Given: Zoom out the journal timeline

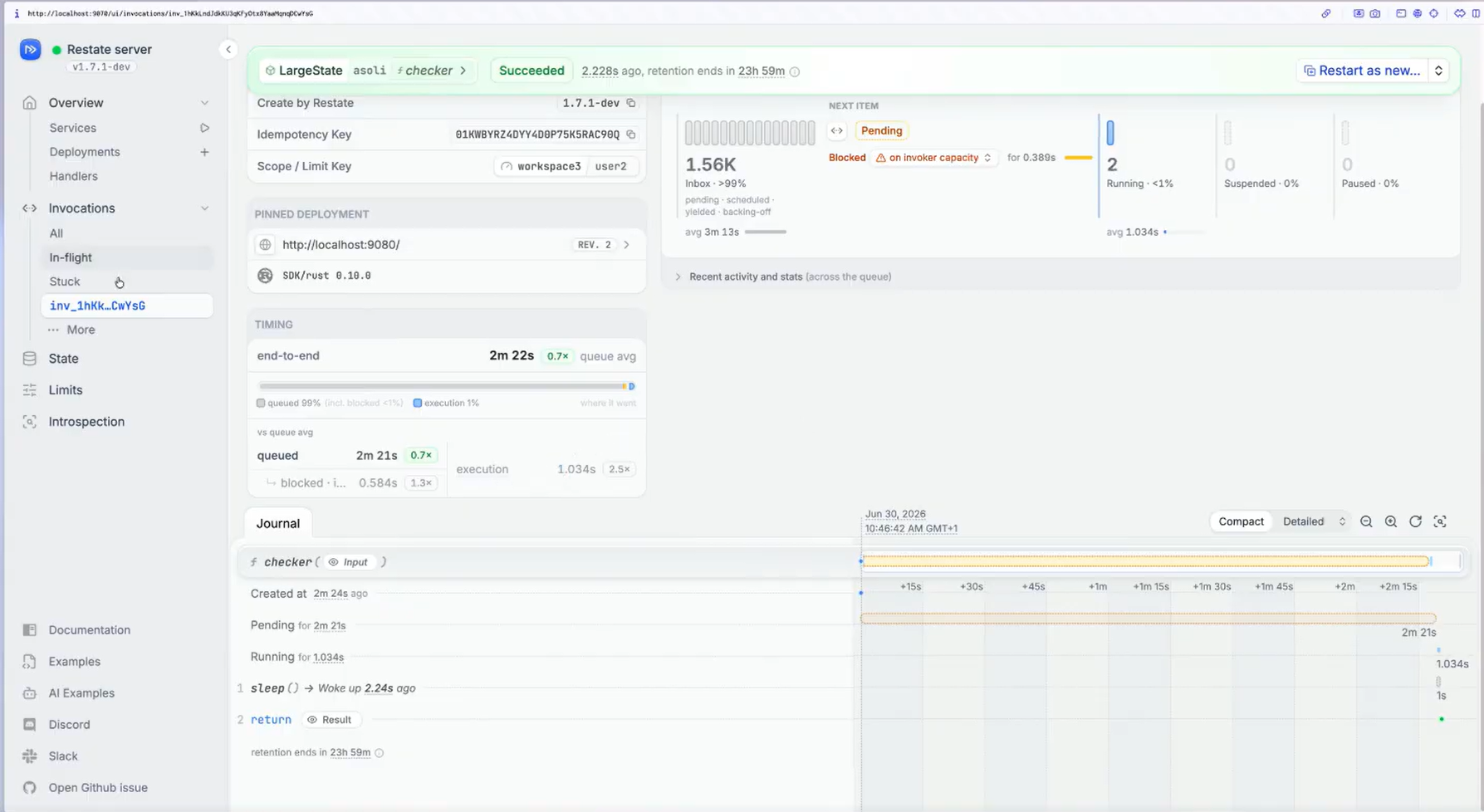Looking at the screenshot, I should coord(1366,521).
